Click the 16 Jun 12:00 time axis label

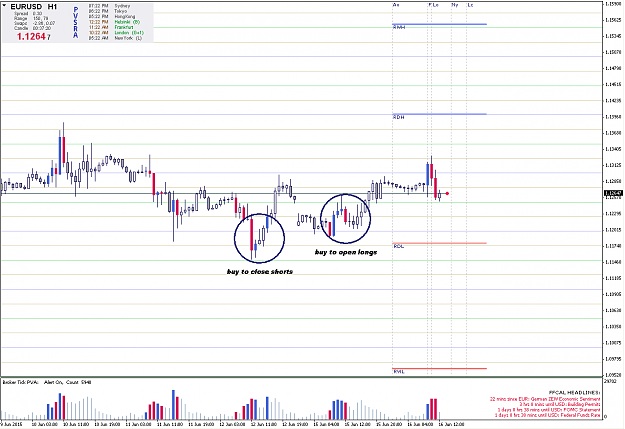pyautogui.click(x=451, y=424)
